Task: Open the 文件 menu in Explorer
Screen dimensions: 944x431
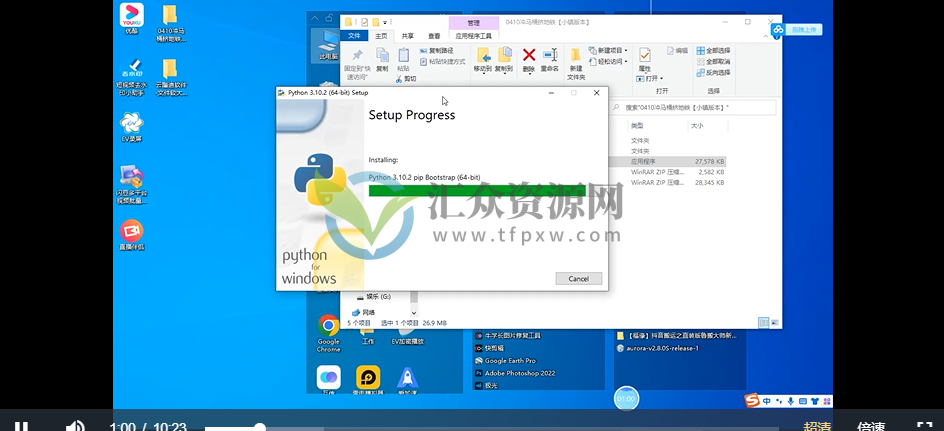Action: pos(355,35)
